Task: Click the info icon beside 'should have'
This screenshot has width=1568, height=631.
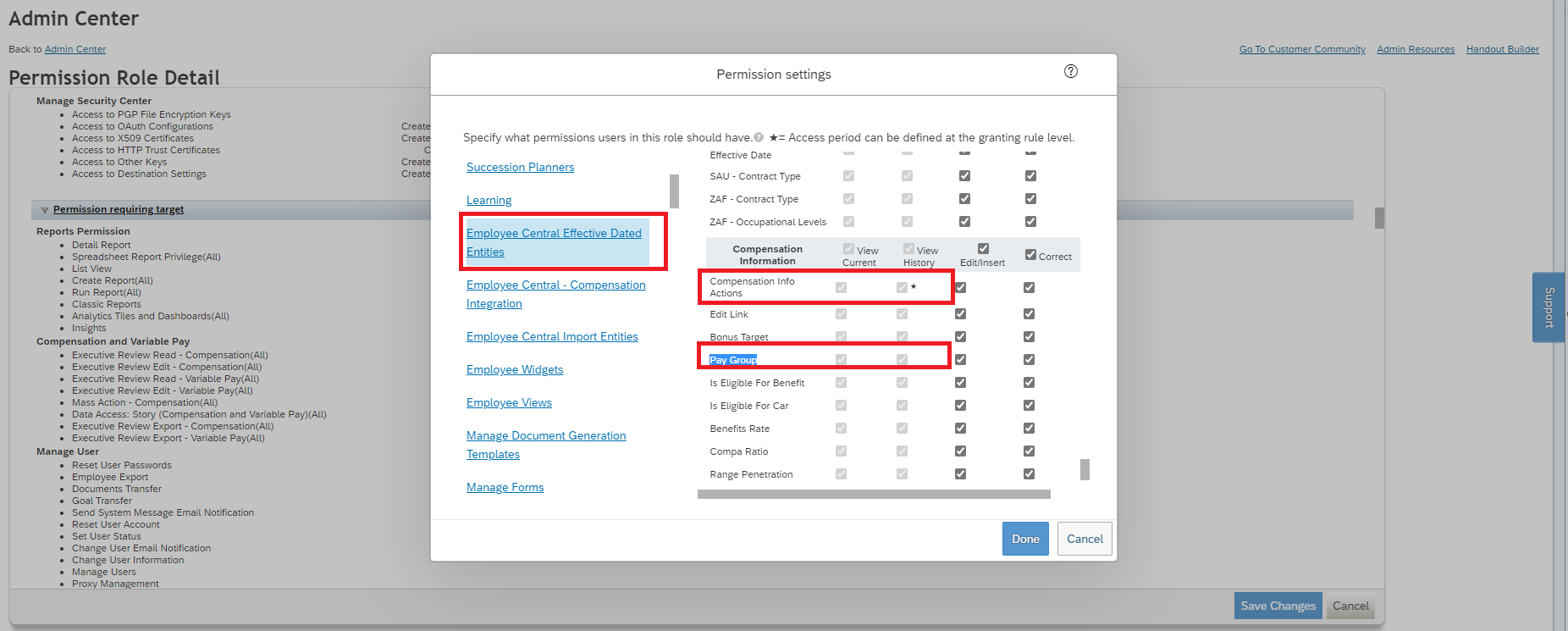Action: click(759, 137)
